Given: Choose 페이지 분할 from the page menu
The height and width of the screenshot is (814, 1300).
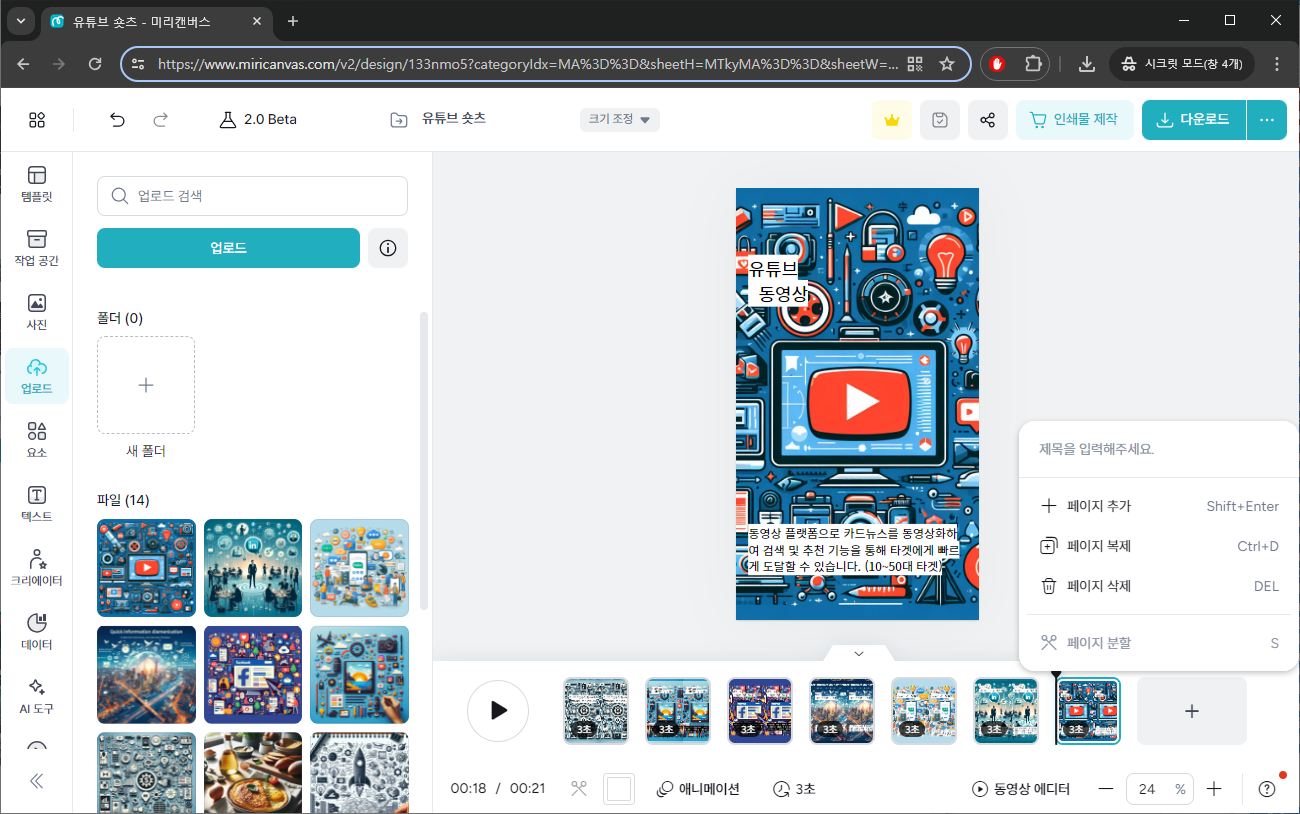Looking at the screenshot, I should click(1158, 643).
